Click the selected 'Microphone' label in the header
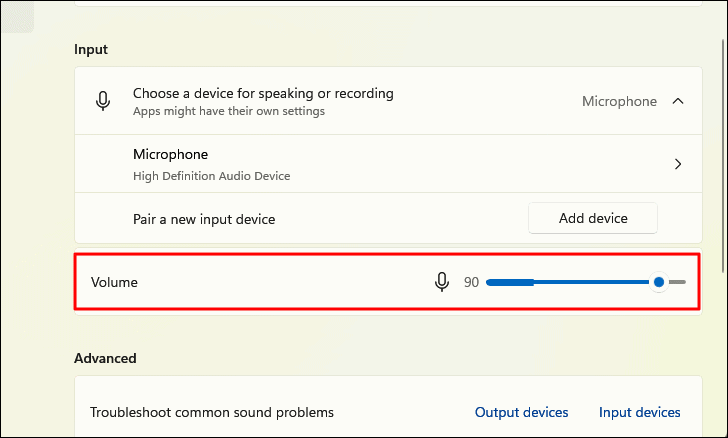Image resolution: width=728 pixels, height=438 pixels. pos(619,101)
